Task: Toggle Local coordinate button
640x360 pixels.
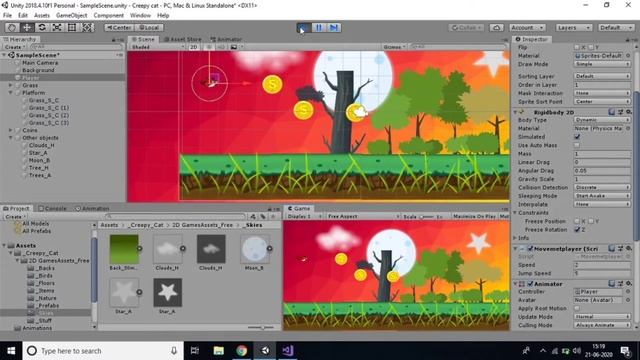Action: (149, 27)
